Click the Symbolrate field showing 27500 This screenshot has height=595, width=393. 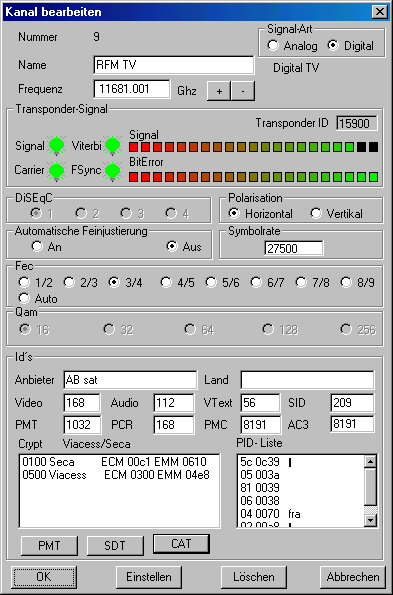[x=294, y=249]
